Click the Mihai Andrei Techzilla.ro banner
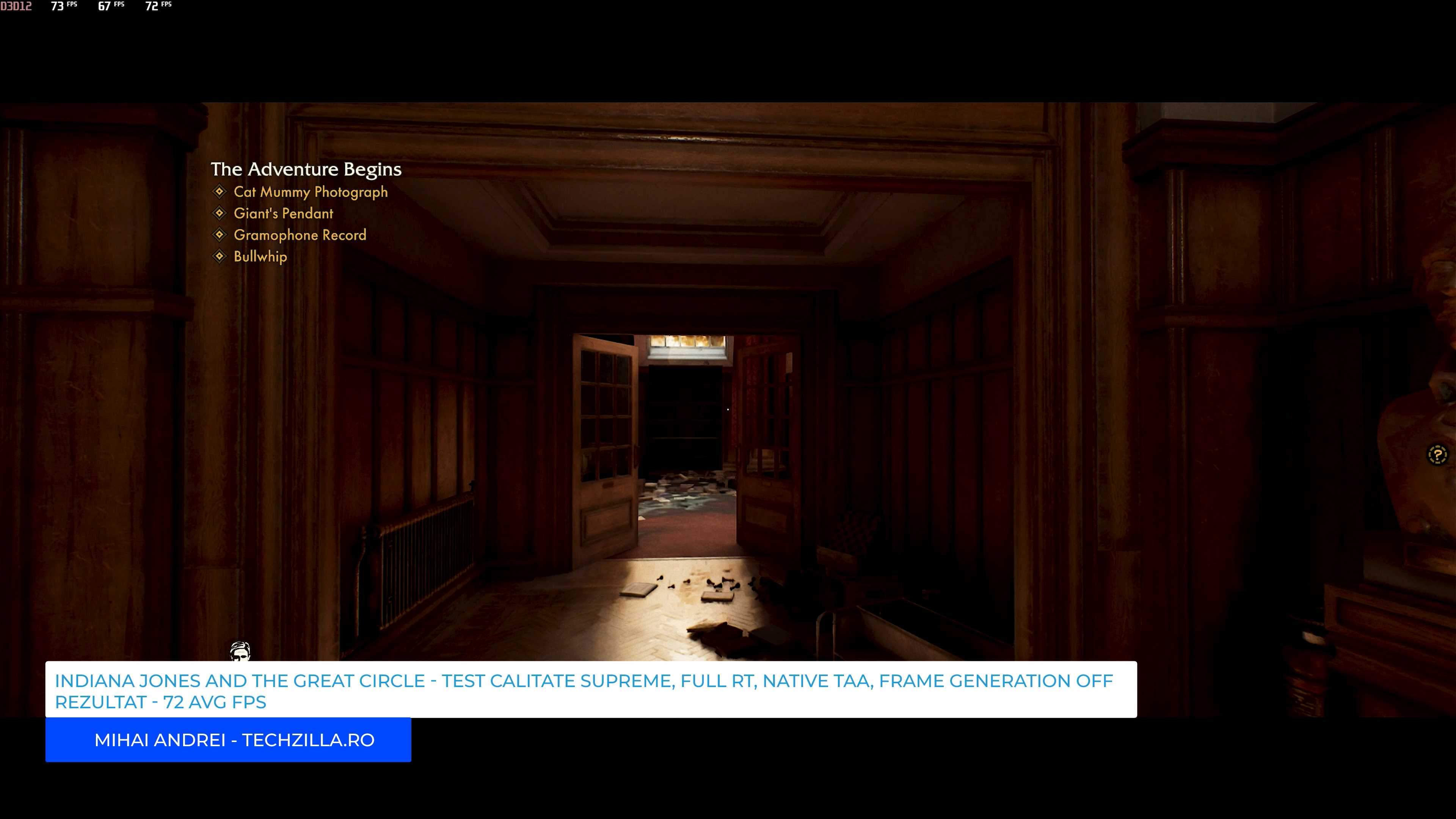The image size is (1456, 819). pos(228,740)
